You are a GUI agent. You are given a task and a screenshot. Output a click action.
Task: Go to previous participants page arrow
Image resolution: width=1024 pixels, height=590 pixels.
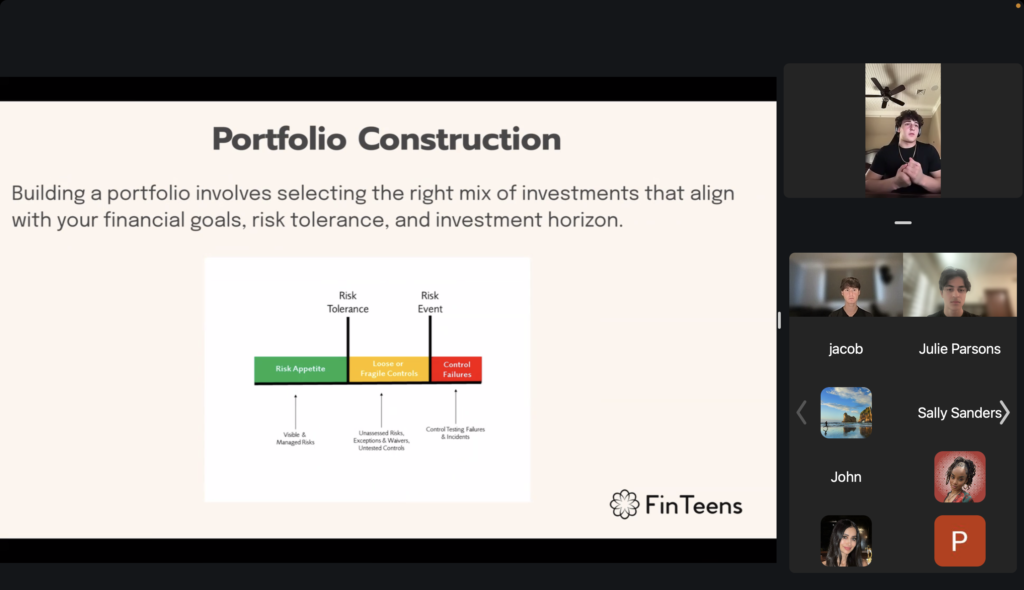[x=801, y=413]
